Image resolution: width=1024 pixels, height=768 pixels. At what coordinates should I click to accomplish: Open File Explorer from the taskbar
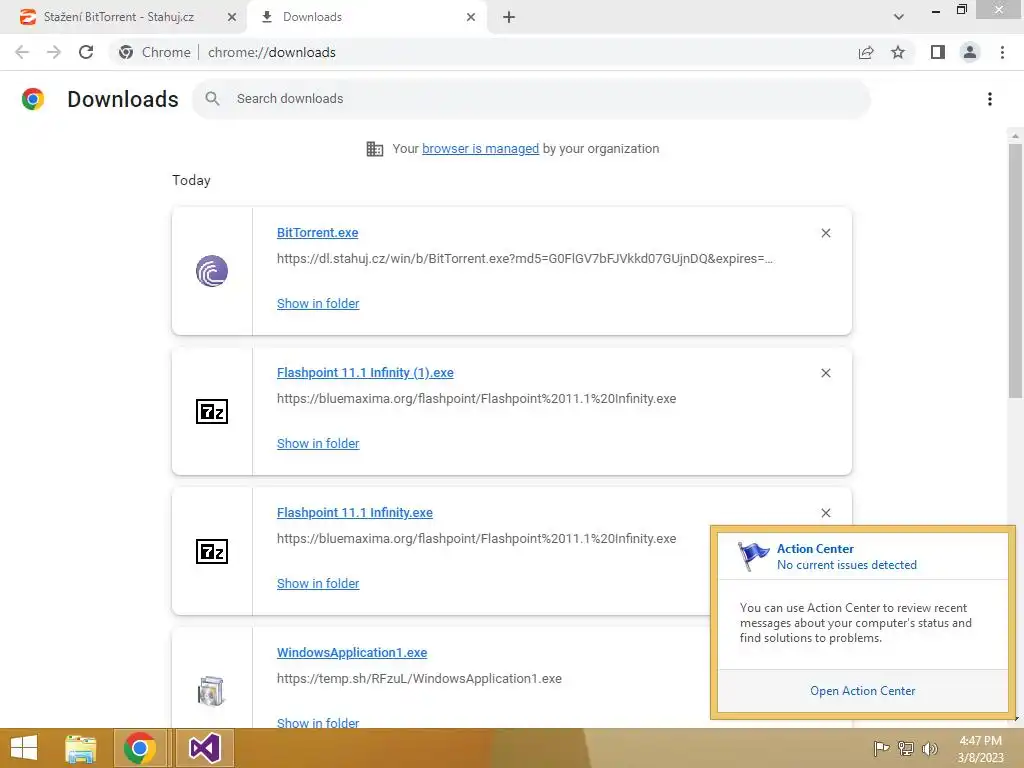(80, 748)
